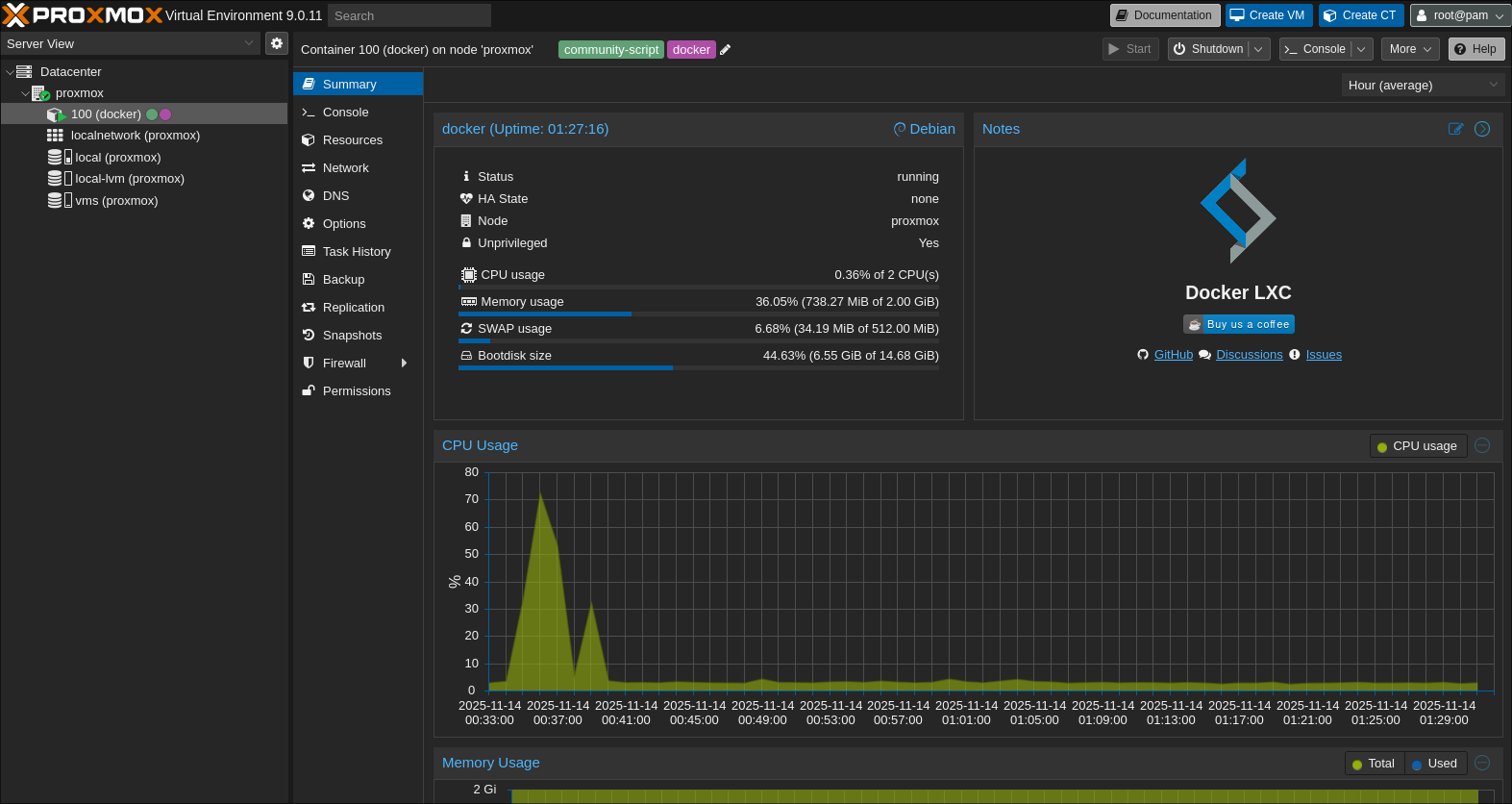Expand the Console button dropdown arrow
The width and height of the screenshot is (1512, 804).
point(1361,49)
